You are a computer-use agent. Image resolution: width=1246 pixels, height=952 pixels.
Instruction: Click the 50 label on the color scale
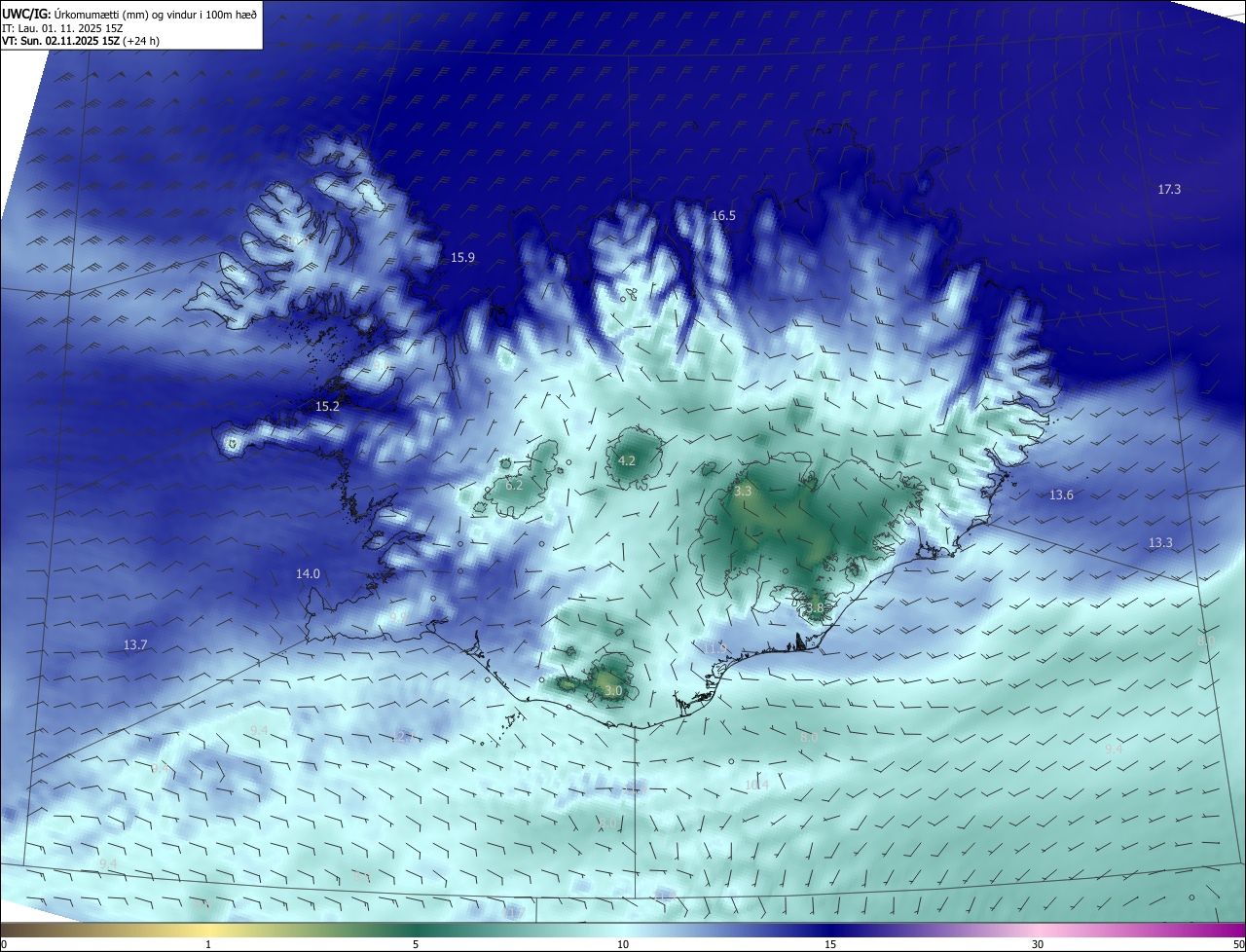click(1238, 944)
